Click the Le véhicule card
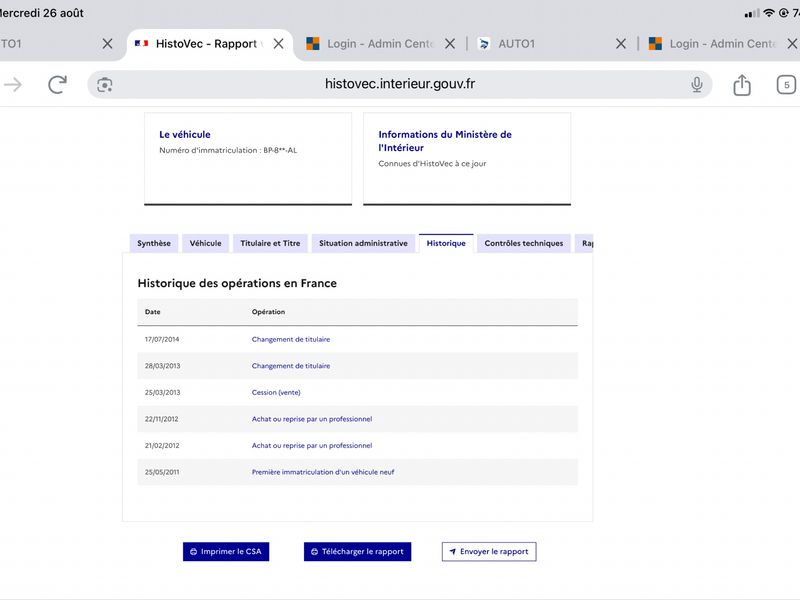Viewport: 800px width, 600px height. coord(248,159)
